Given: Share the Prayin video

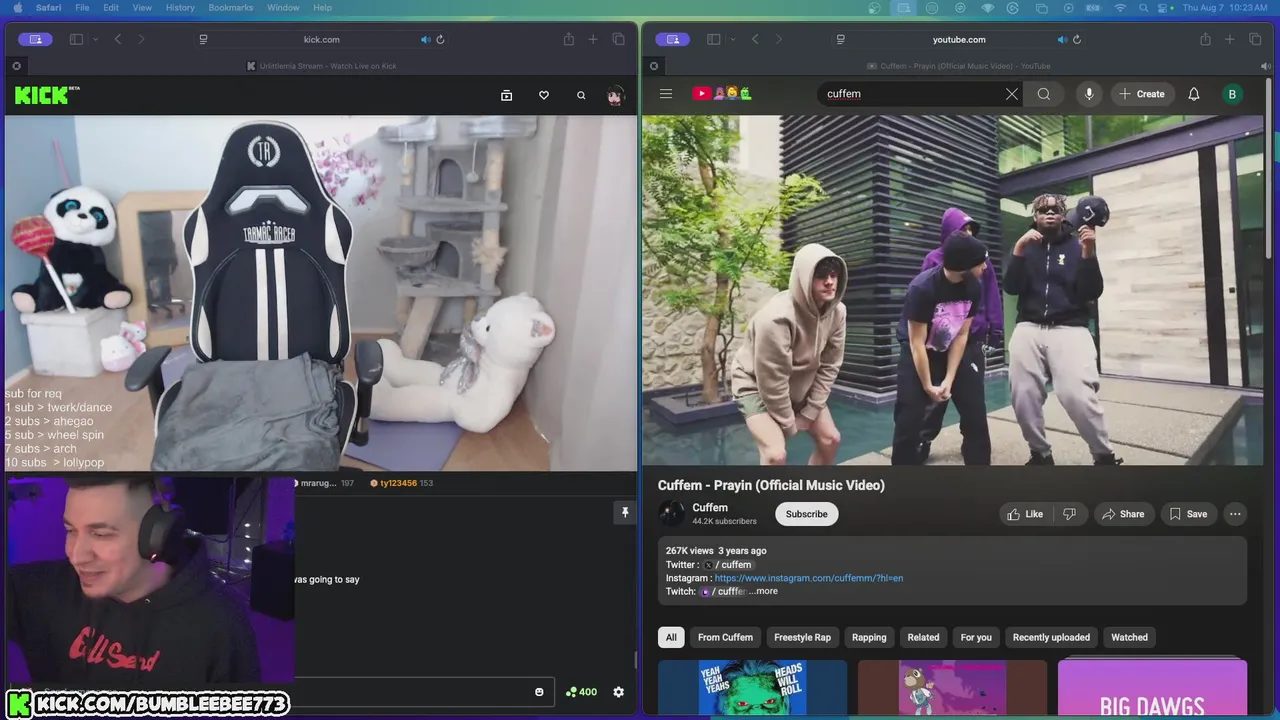Looking at the screenshot, I should tap(1123, 514).
